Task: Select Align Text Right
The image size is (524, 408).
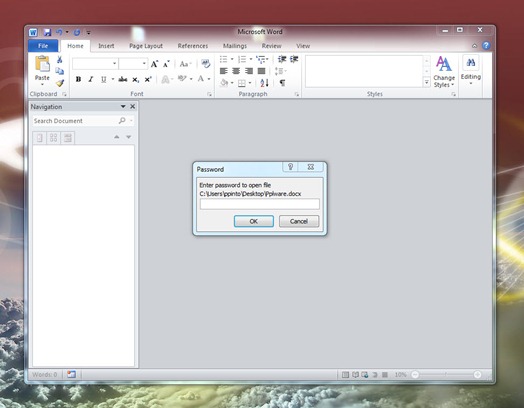Action: (249, 71)
